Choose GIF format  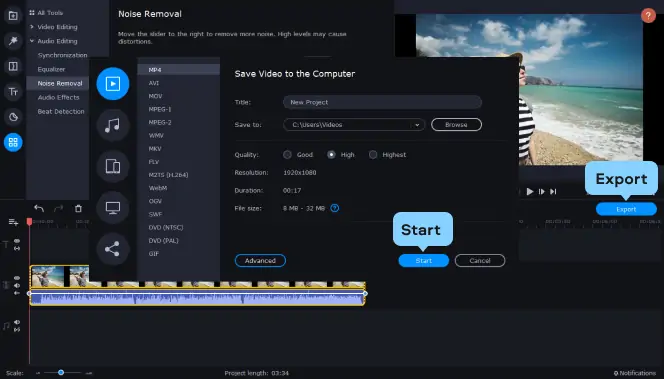coord(154,254)
